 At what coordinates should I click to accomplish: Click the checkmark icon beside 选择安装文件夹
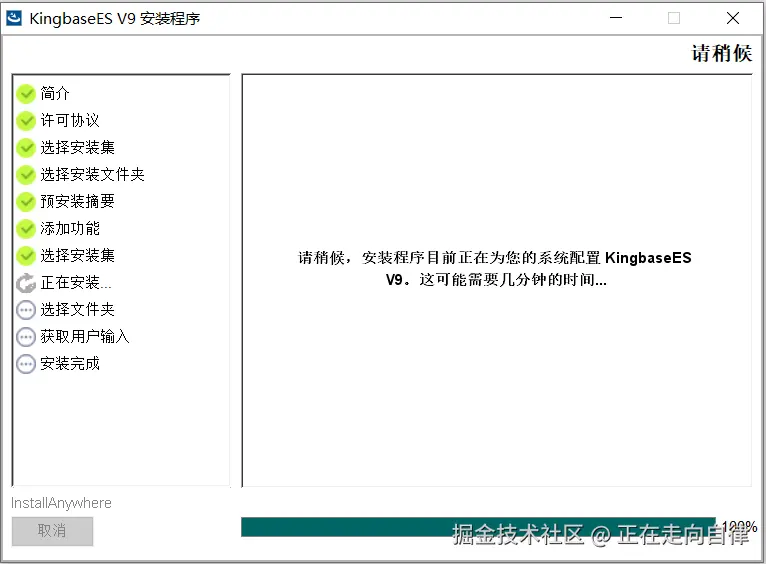(x=26, y=174)
